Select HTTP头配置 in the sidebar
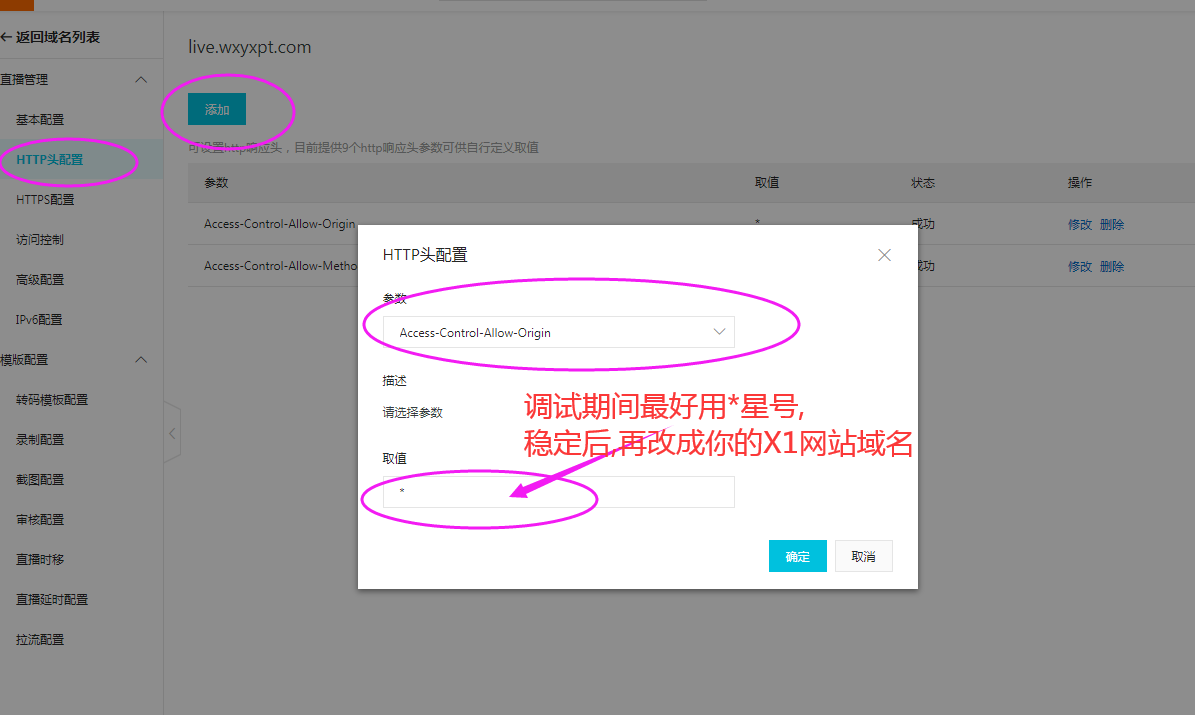The width and height of the screenshot is (1195, 715). click(49, 160)
